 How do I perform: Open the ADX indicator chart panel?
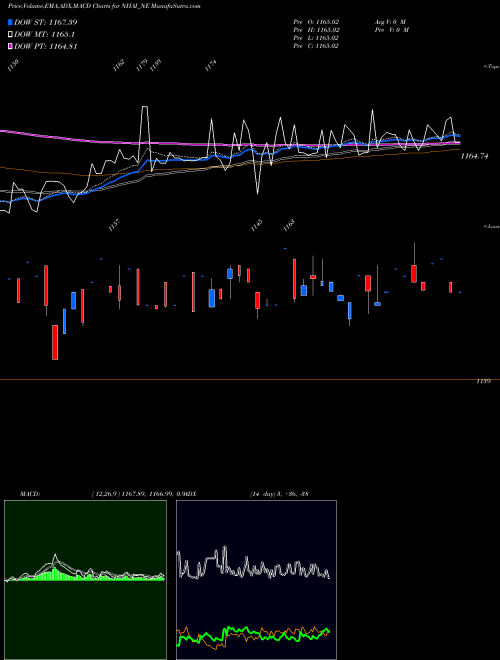(x=256, y=580)
